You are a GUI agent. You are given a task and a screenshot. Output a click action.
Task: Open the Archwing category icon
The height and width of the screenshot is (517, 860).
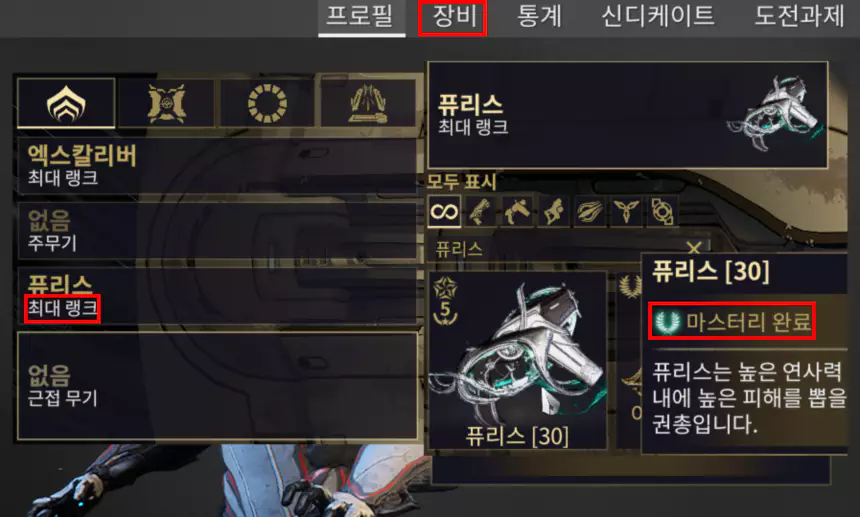pyautogui.click(x=368, y=103)
